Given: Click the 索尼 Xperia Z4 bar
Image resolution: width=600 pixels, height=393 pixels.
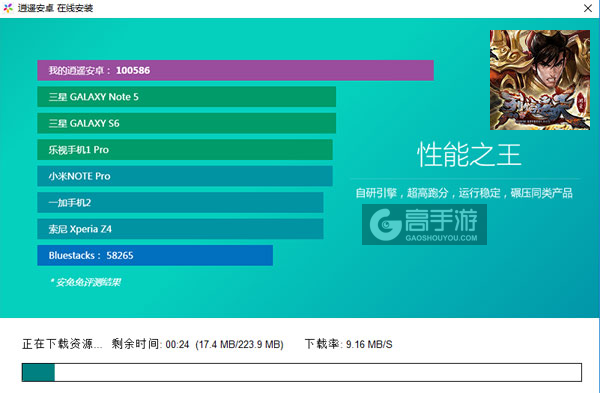Looking at the screenshot, I should (x=180, y=229).
